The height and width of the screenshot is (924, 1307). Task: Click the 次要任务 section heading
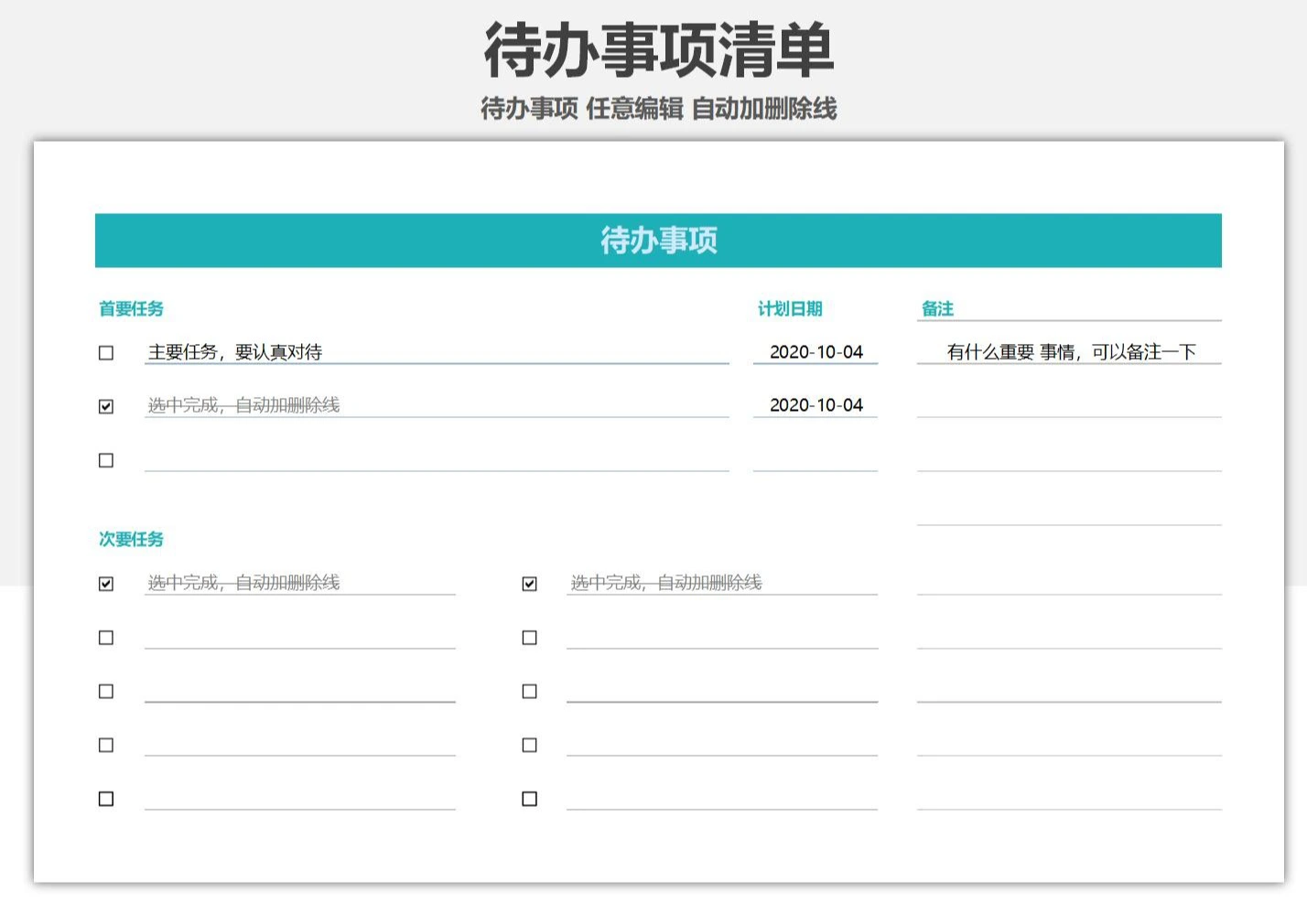[131, 540]
